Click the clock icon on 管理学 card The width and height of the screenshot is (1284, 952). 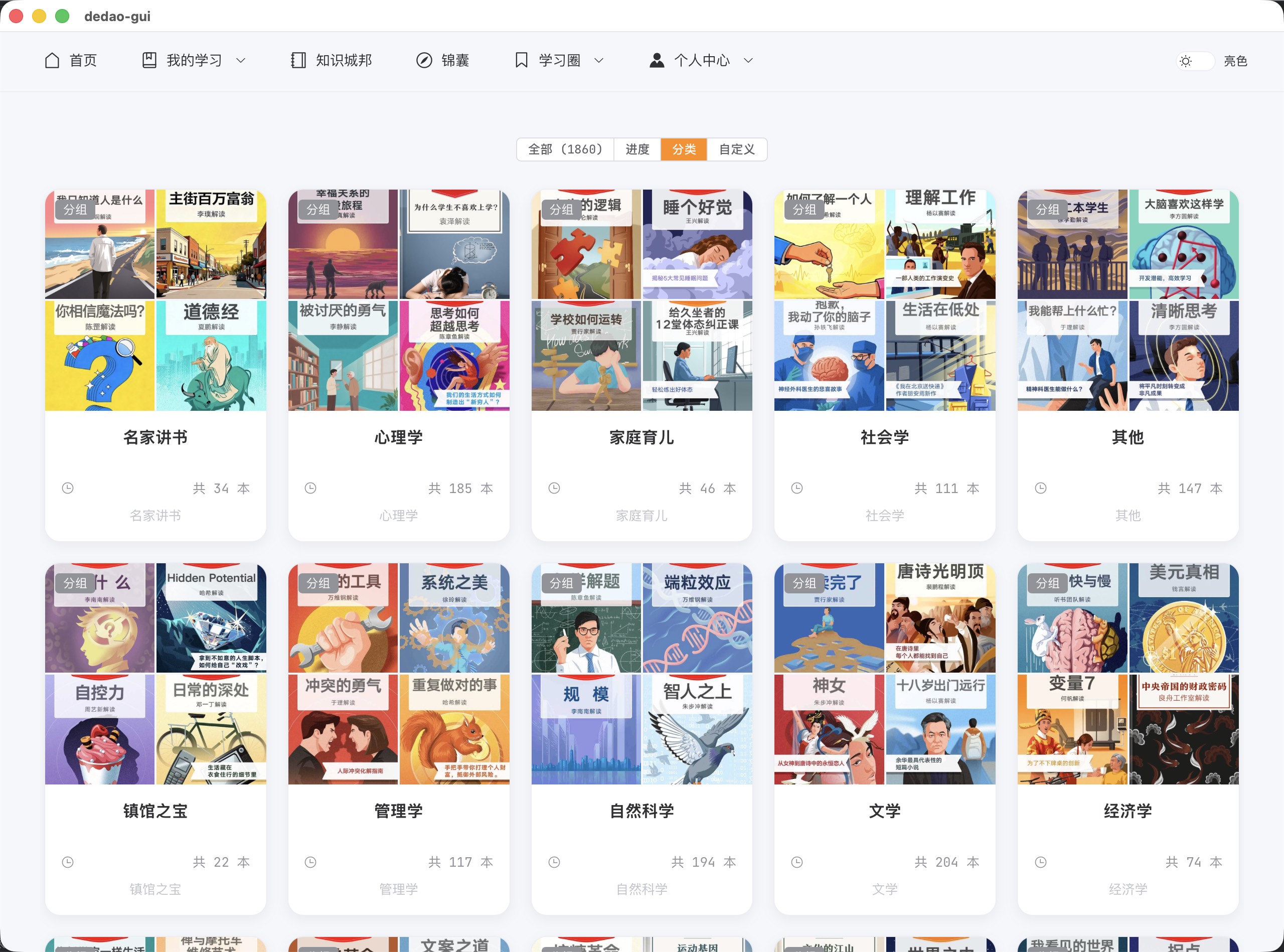pos(310,862)
